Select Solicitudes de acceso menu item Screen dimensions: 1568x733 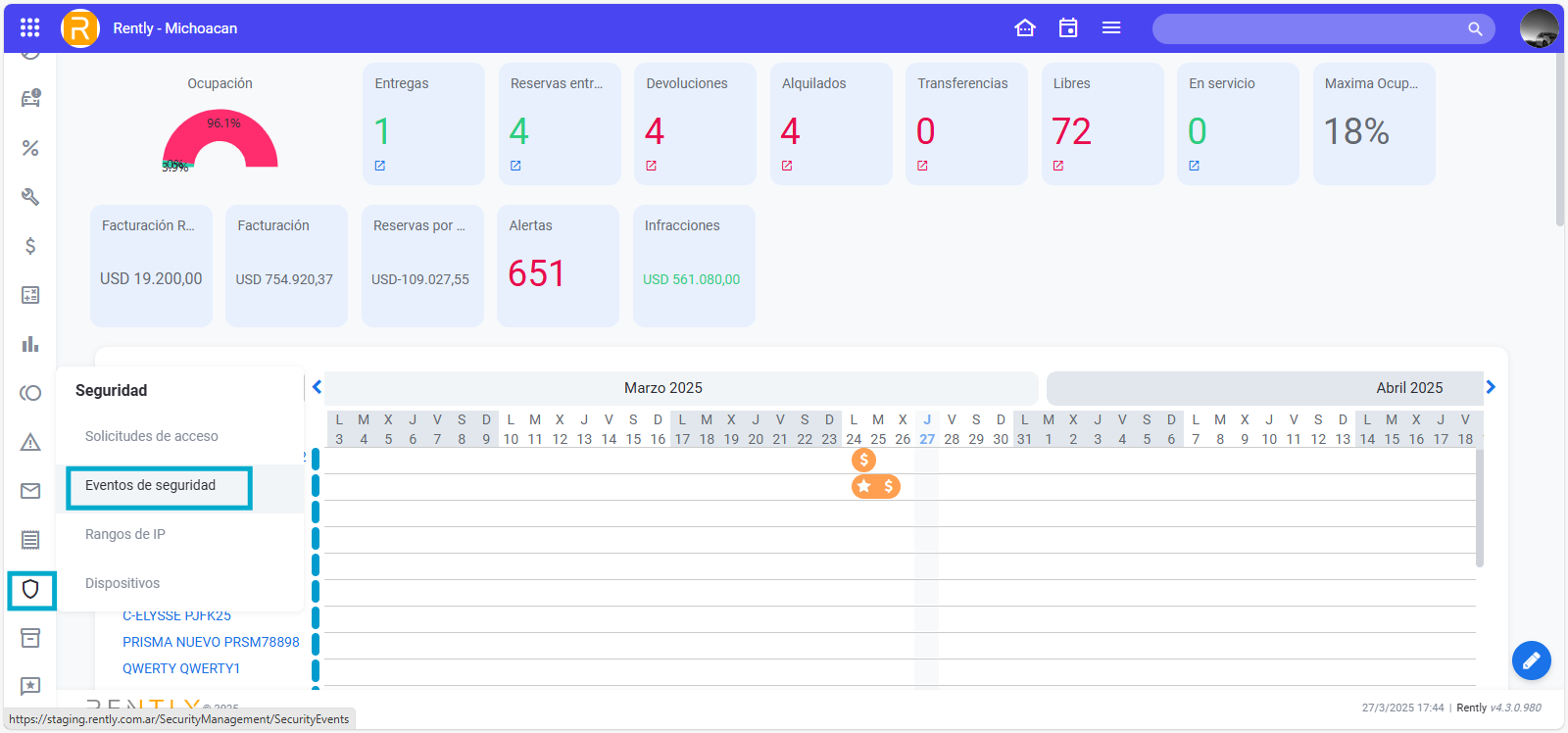(x=152, y=436)
